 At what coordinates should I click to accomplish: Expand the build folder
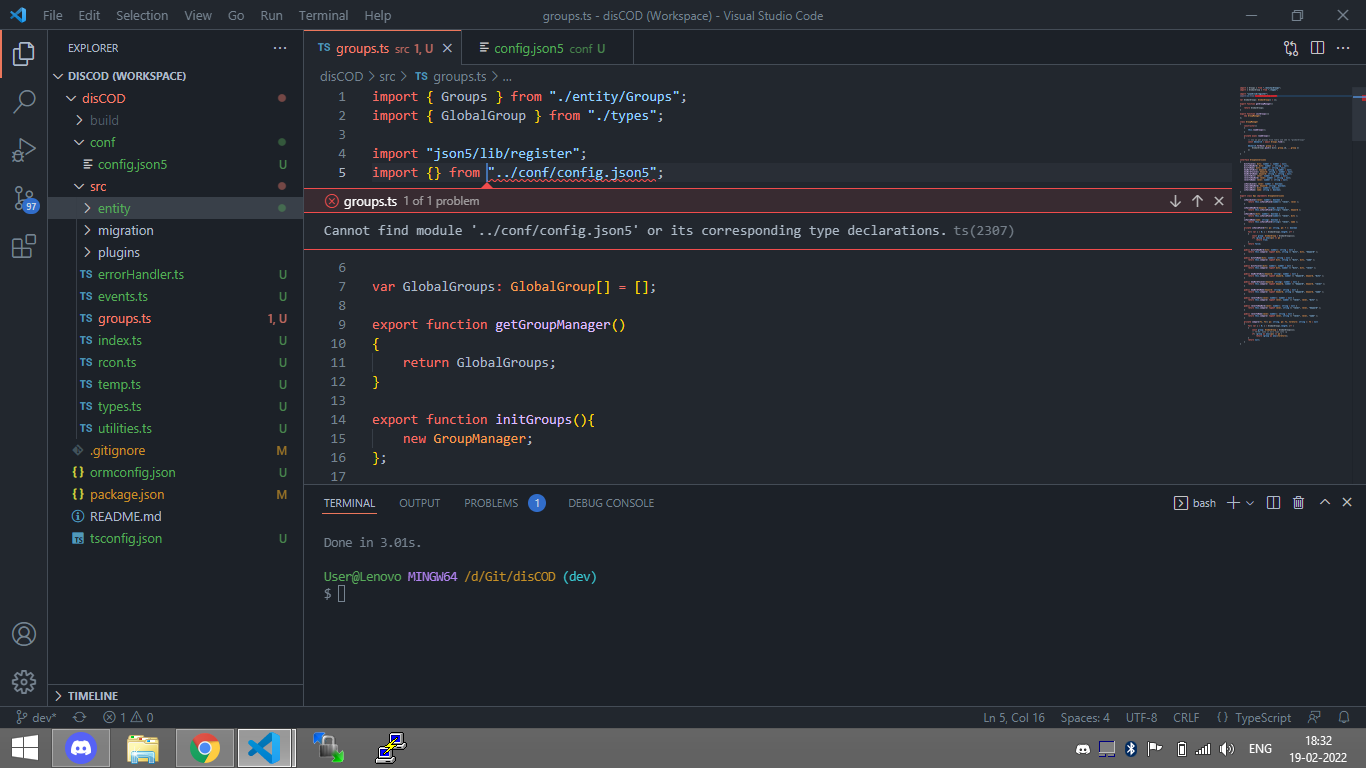coord(104,120)
